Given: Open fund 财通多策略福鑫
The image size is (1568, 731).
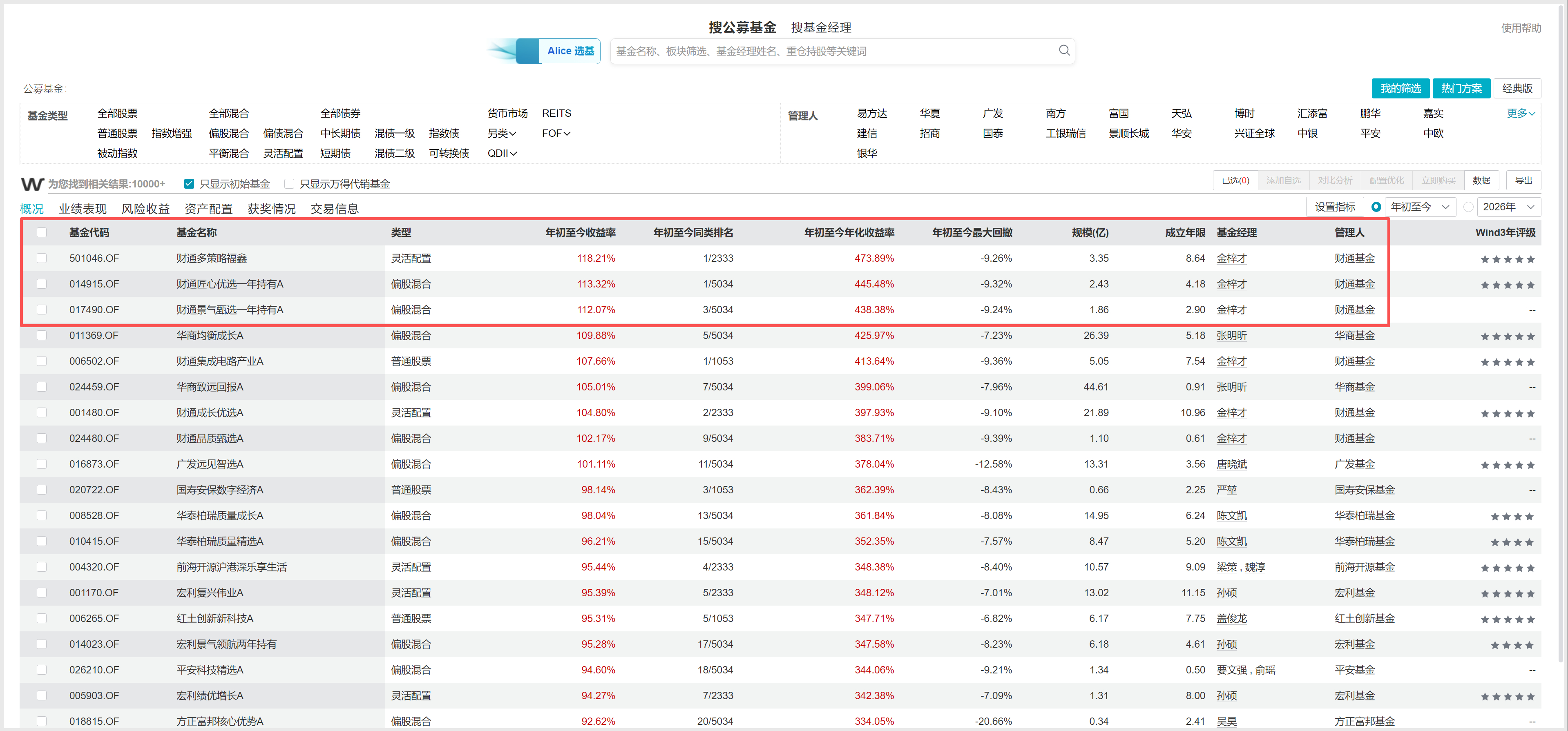Looking at the screenshot, I should coord(212,258).
